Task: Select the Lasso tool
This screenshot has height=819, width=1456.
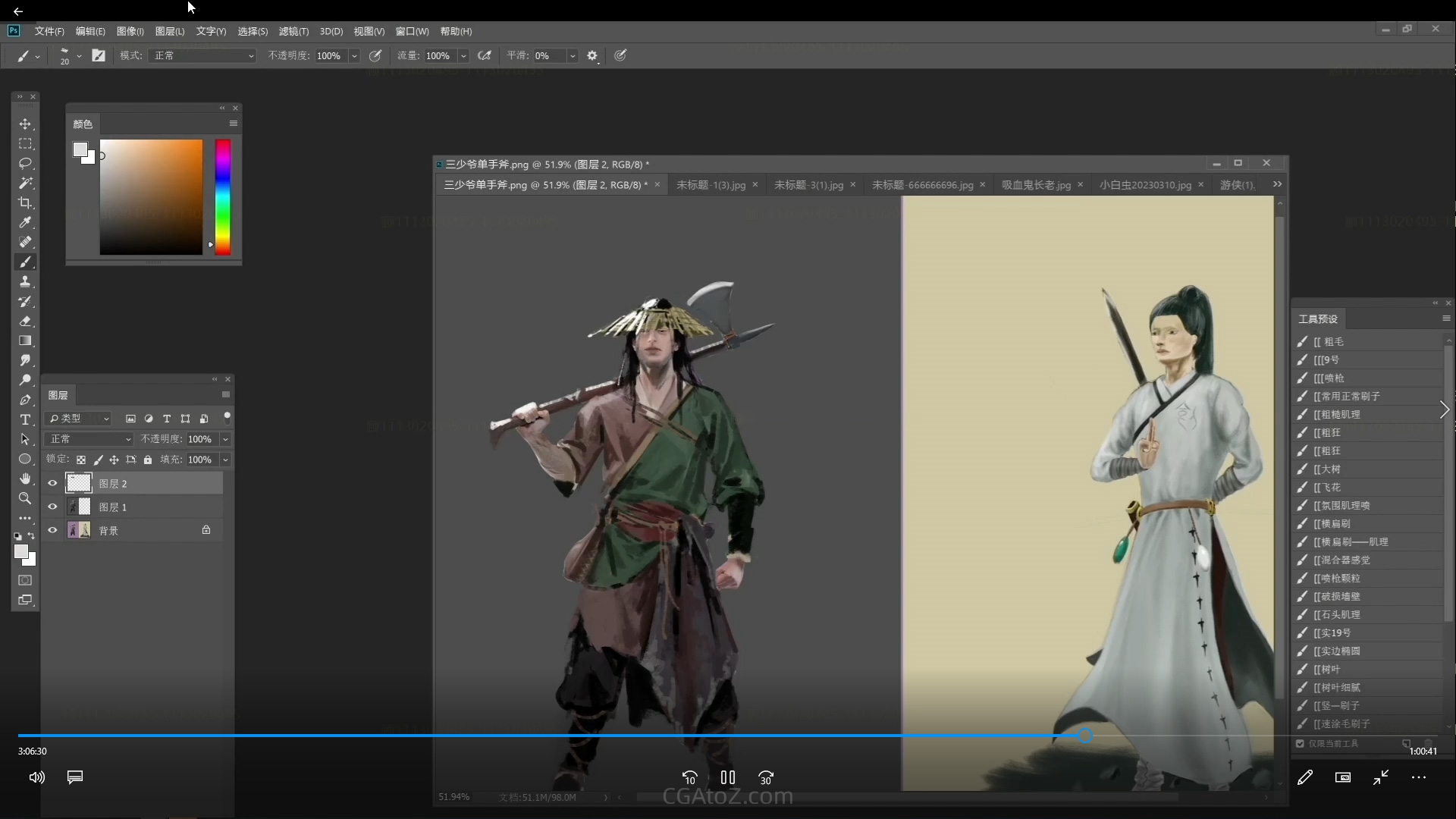Action: [25, 163]
